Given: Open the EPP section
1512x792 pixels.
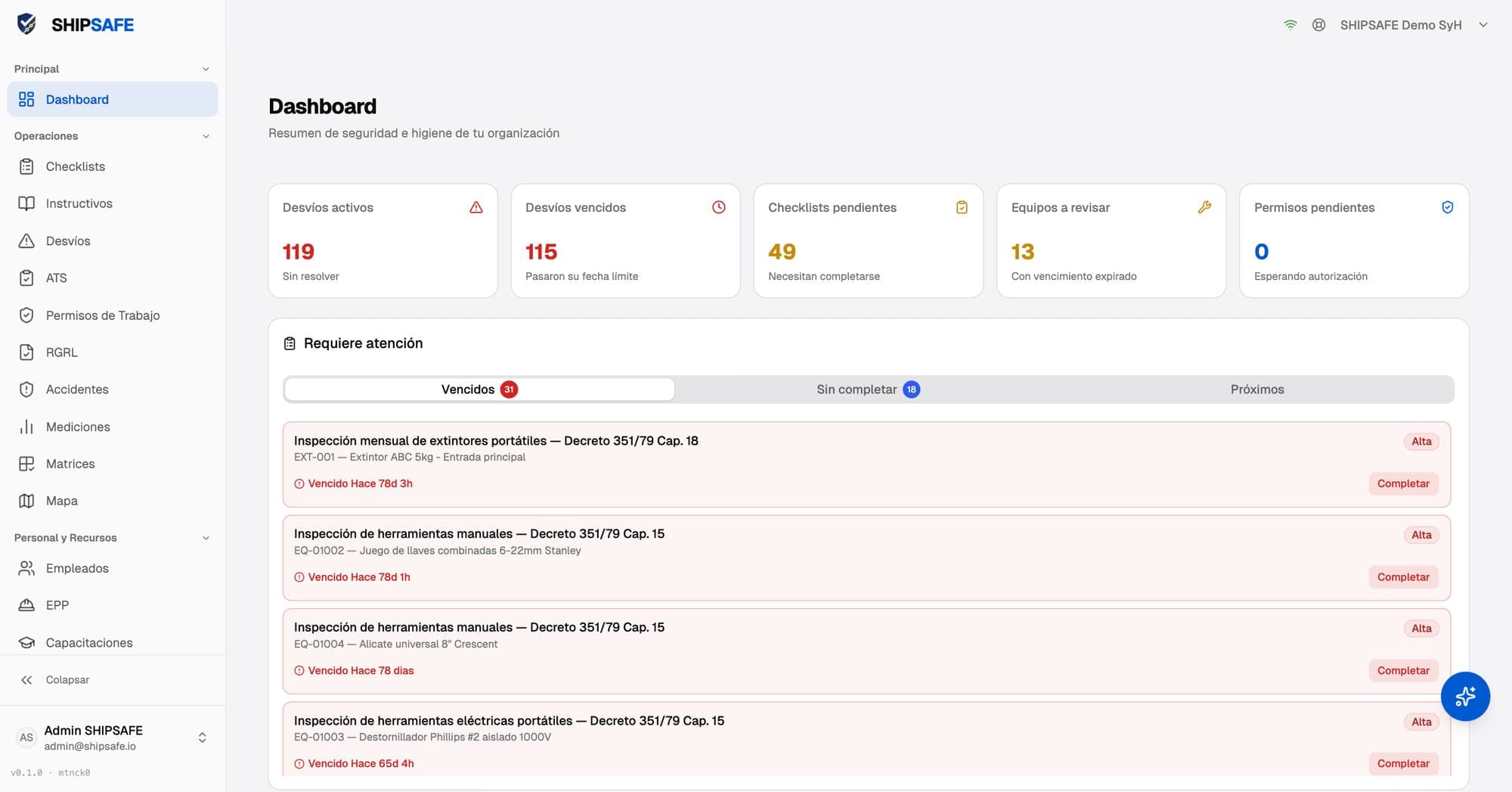Looking at the screenshot, I should [x=113, y=605].
